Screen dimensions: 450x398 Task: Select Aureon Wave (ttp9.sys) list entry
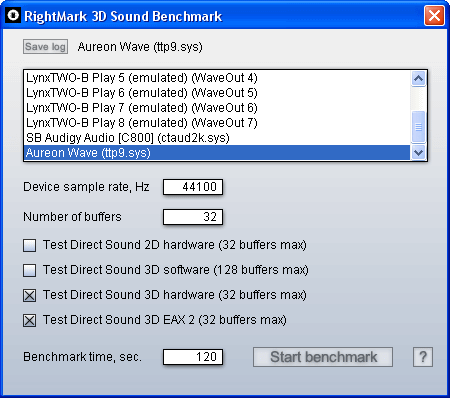(217, 153)
